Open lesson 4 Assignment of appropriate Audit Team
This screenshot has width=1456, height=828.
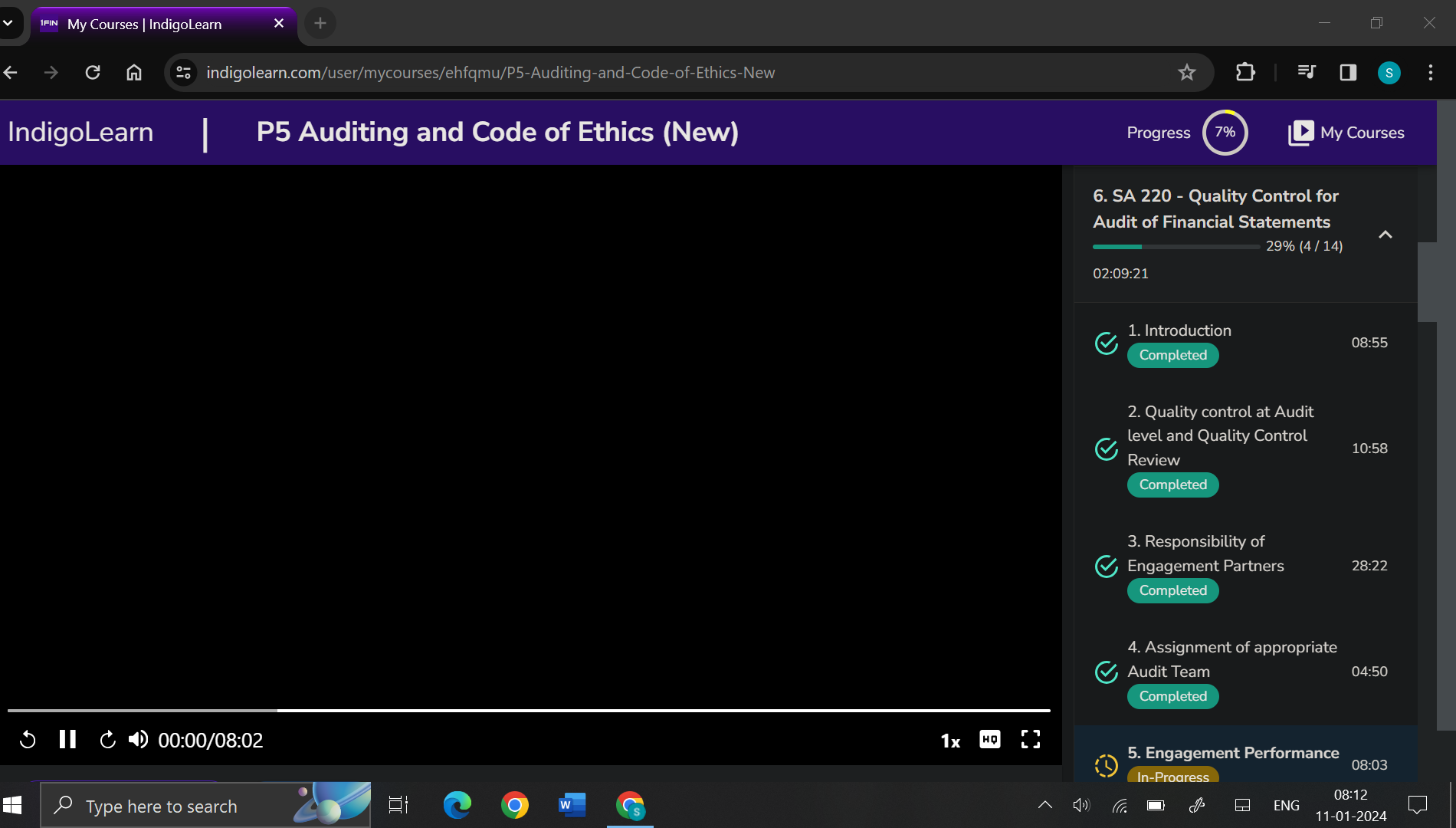coord(1231,659)
